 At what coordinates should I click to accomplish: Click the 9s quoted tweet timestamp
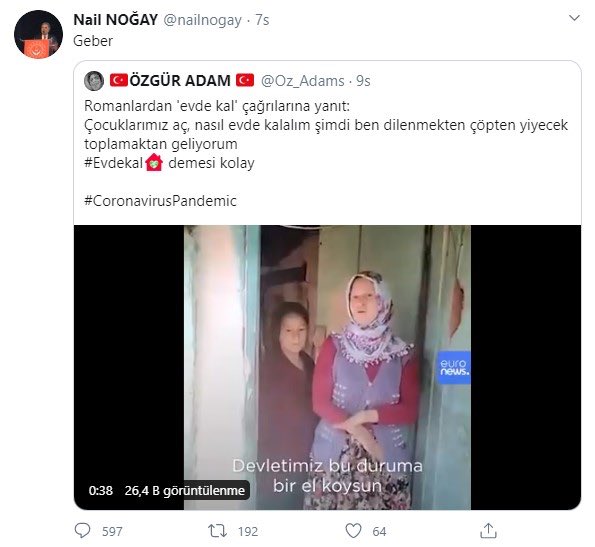click(363, 81)
